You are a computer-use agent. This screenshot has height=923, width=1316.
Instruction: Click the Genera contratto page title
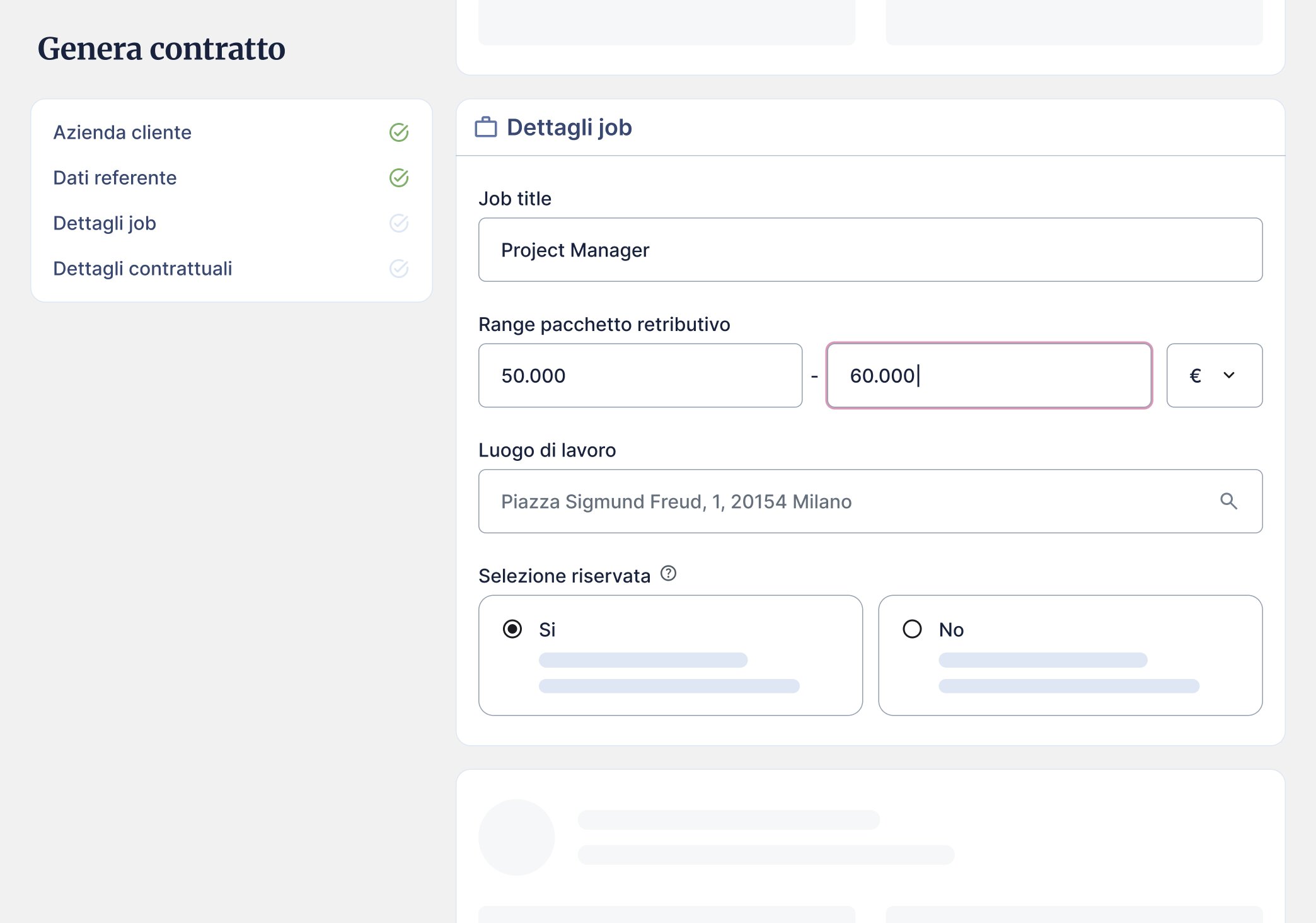point(161,49)
